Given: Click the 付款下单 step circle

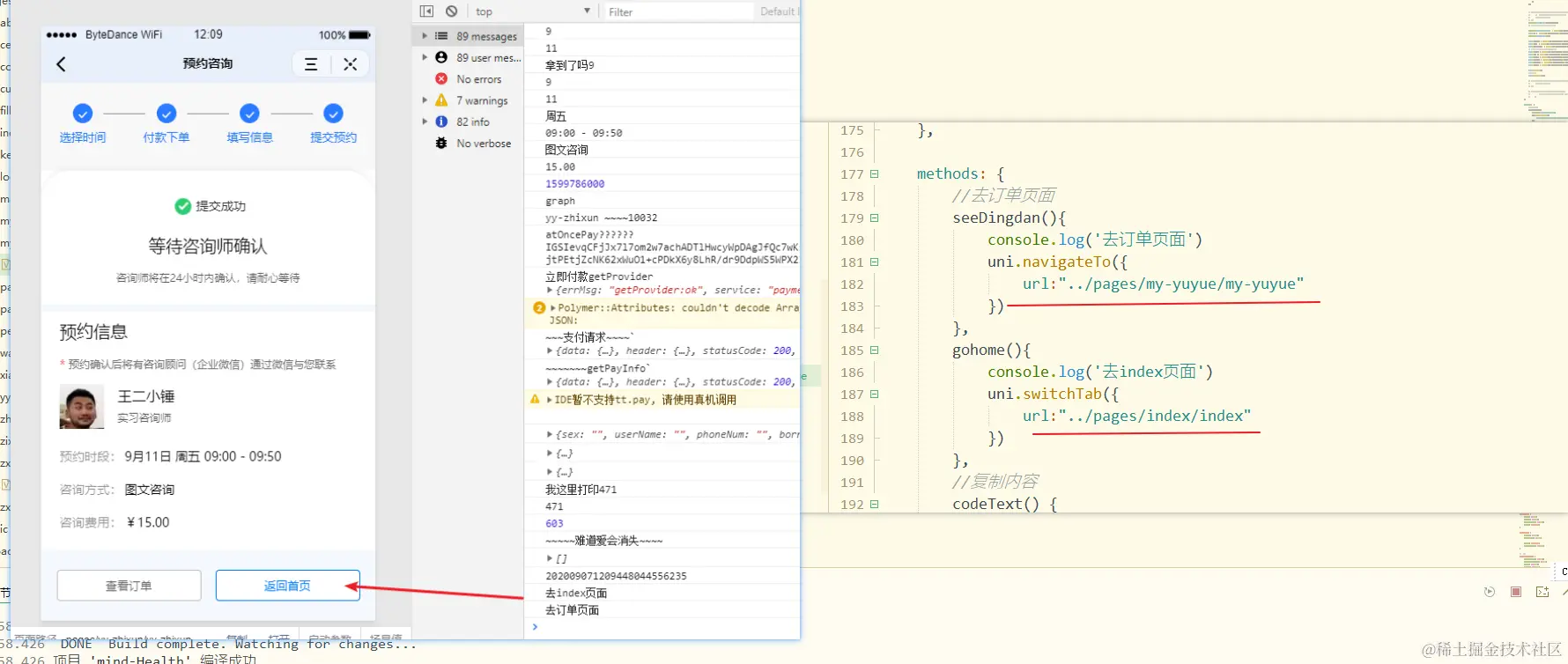Looking at the screenshot, I should pos(166,114).
